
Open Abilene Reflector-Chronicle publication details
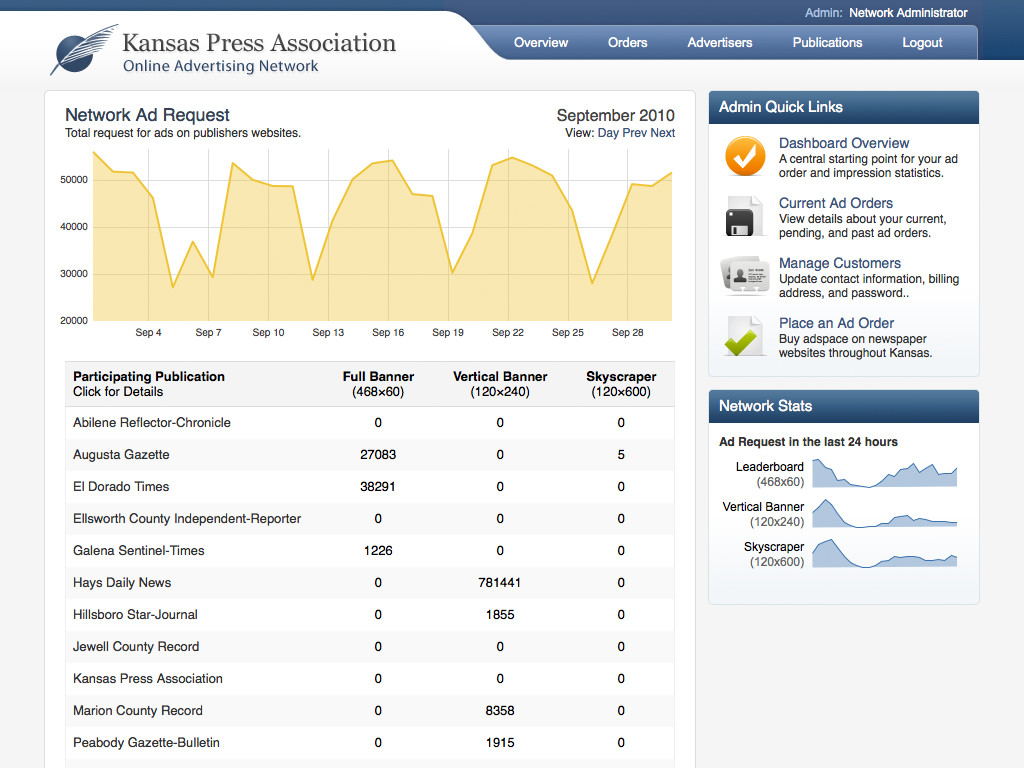coord(152,423)
